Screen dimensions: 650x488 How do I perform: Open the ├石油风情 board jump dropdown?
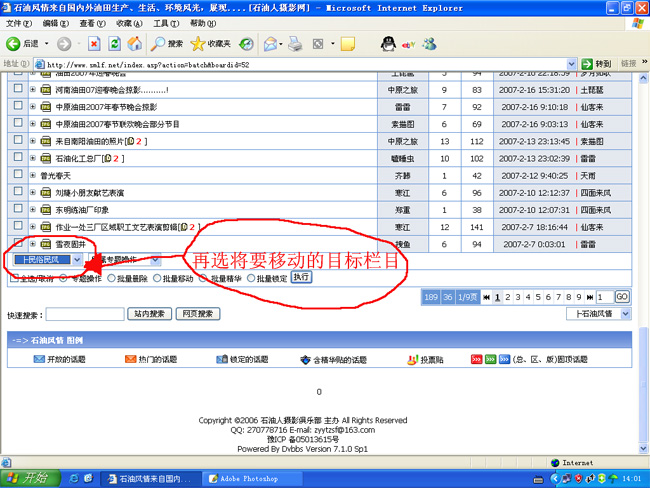point(598,314)
